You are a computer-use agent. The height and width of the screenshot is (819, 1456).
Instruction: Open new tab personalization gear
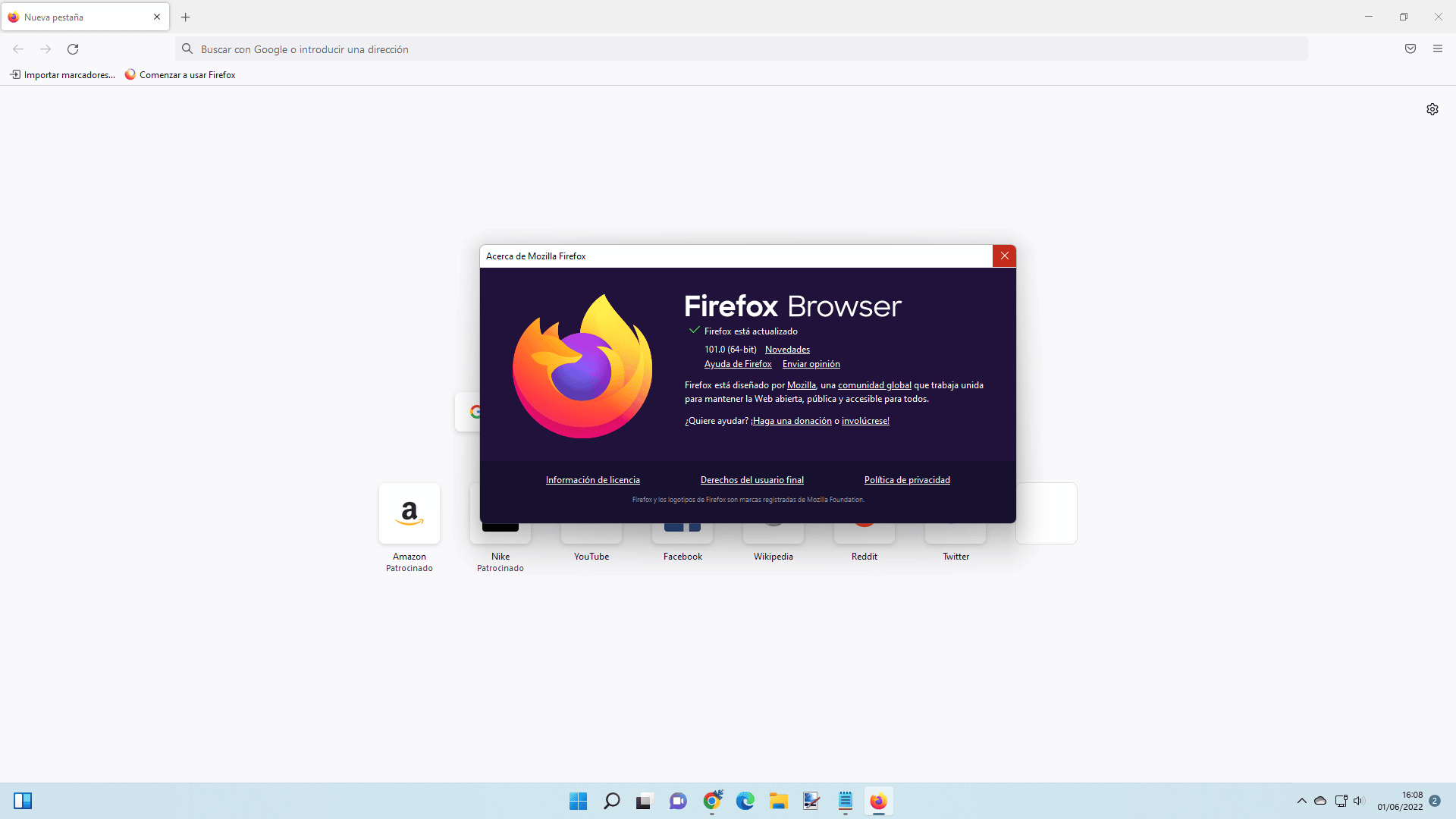pyautogui.click(x=1432, y=109)
